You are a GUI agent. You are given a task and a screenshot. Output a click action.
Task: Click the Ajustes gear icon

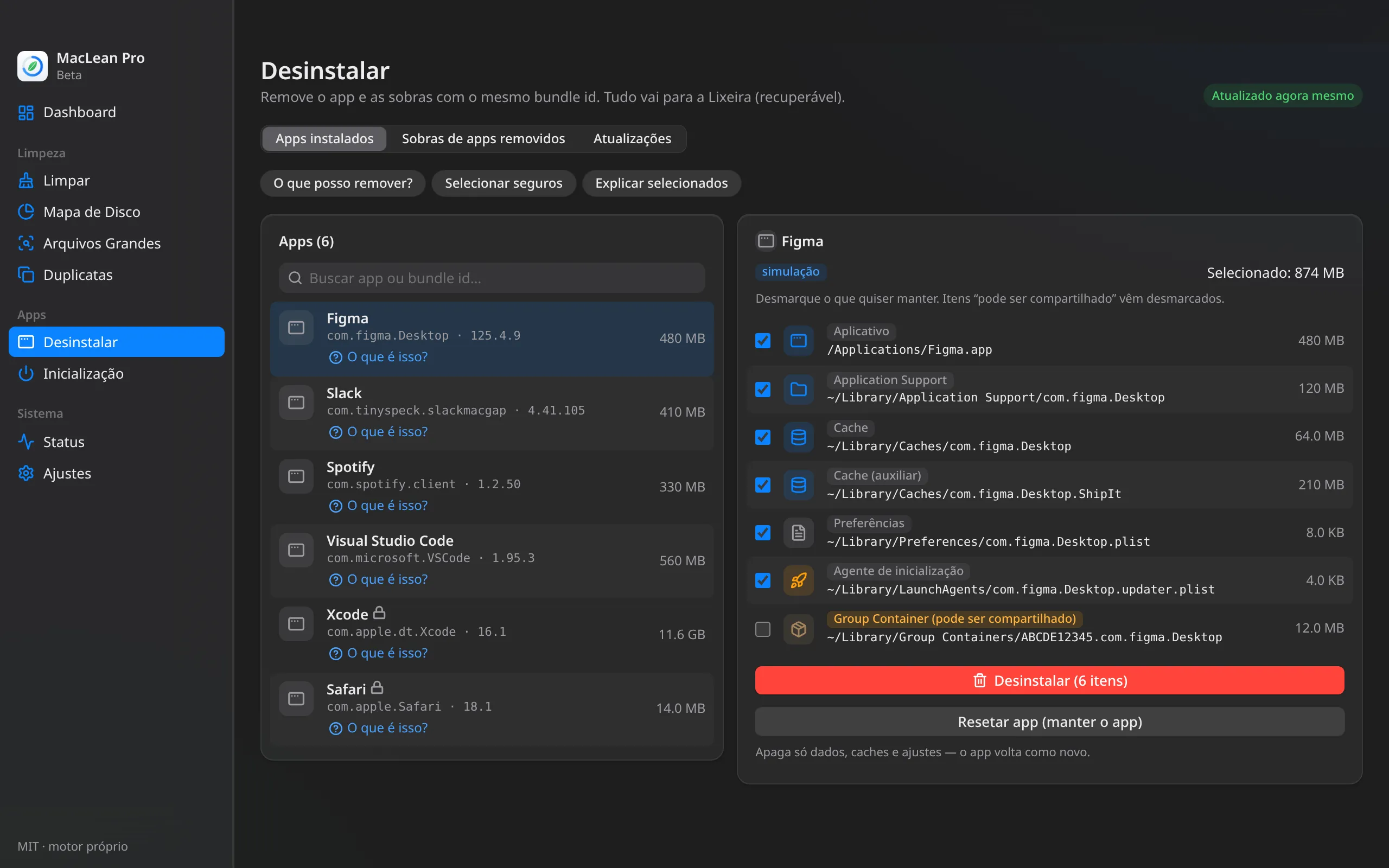click(26, 474)
